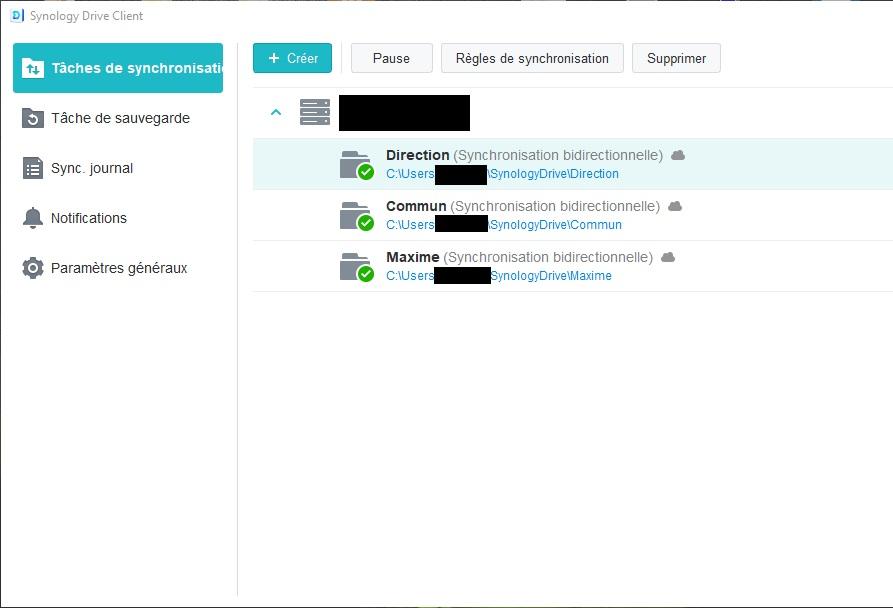This screenshot has height=608, width=893.
Task: Click the Synology Drive Client app icon
Action: coord(17,15)
